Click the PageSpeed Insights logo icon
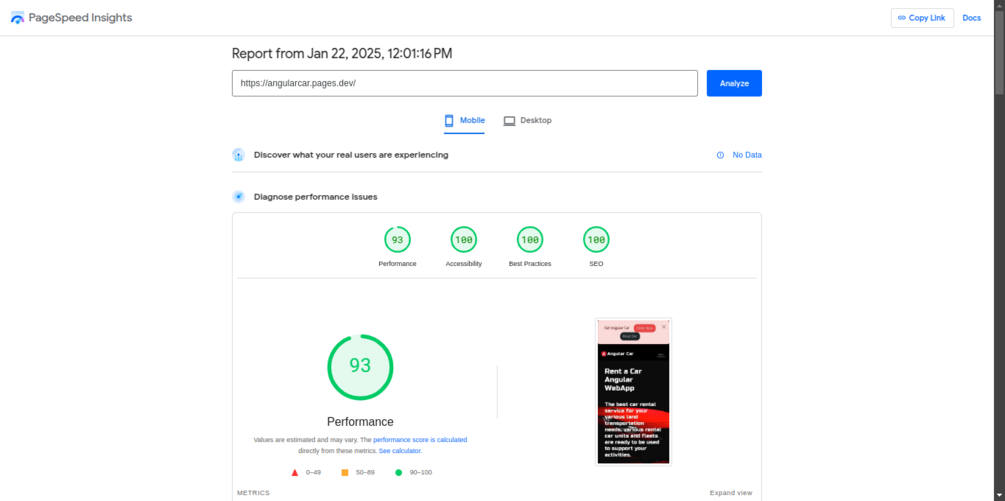 17,18
